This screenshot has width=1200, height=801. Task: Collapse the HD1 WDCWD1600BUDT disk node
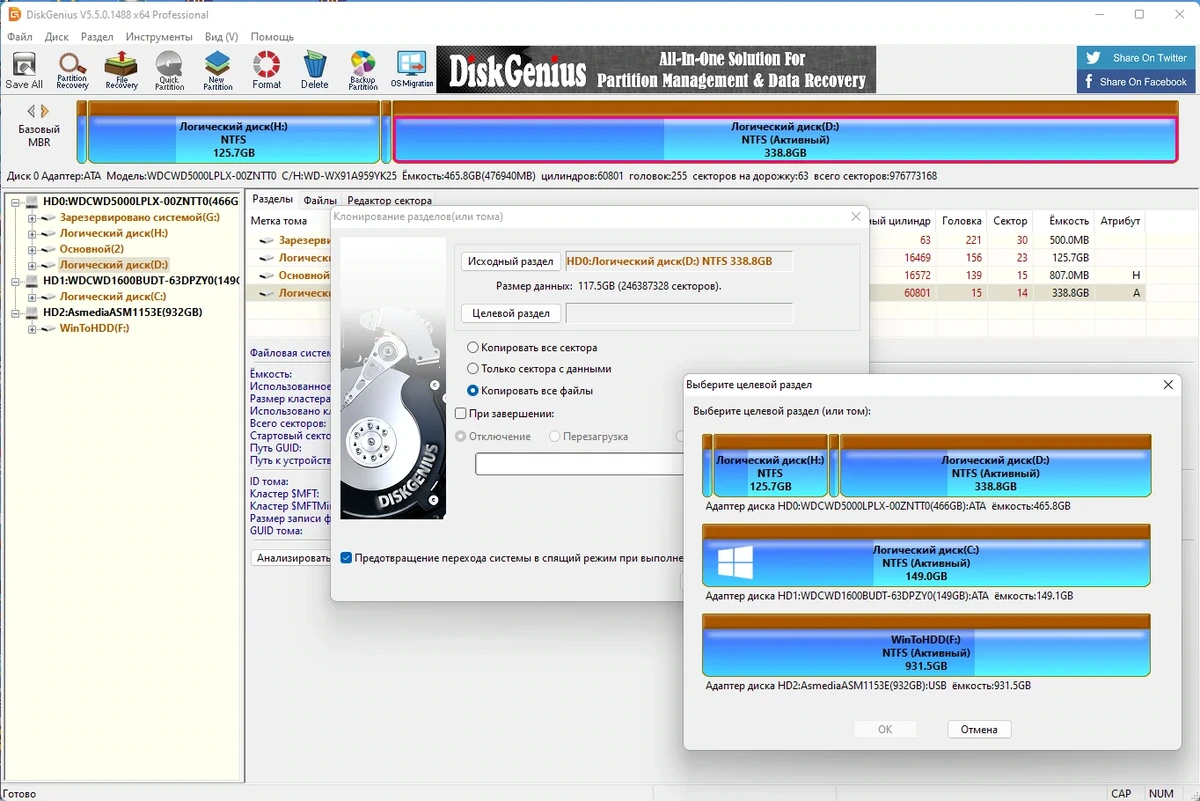pos(17,282)
